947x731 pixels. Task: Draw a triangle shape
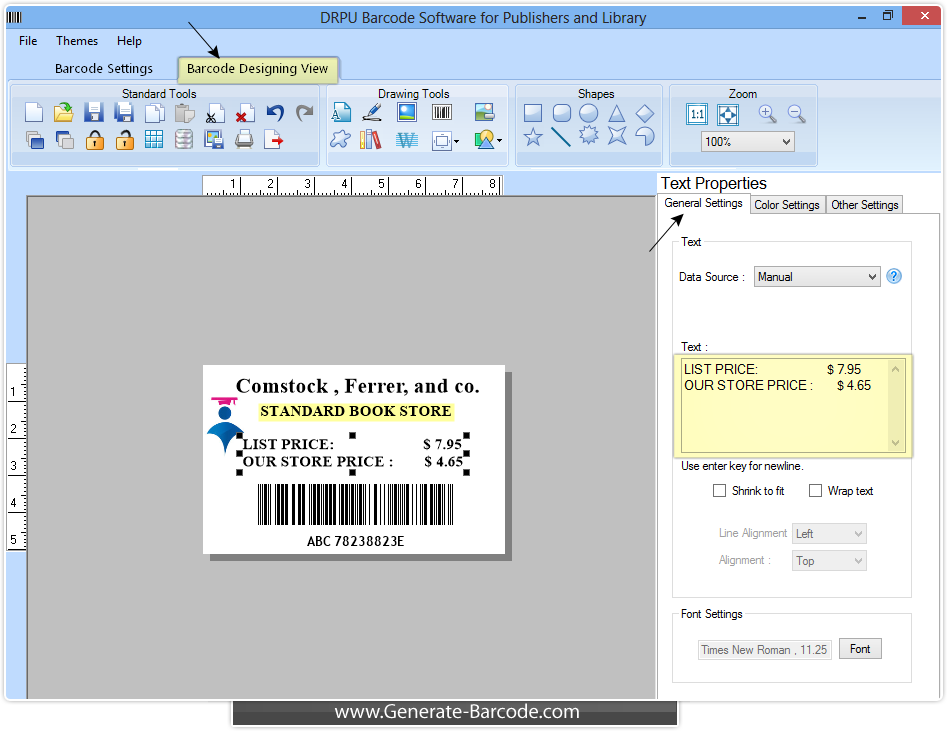coord(616,114)
